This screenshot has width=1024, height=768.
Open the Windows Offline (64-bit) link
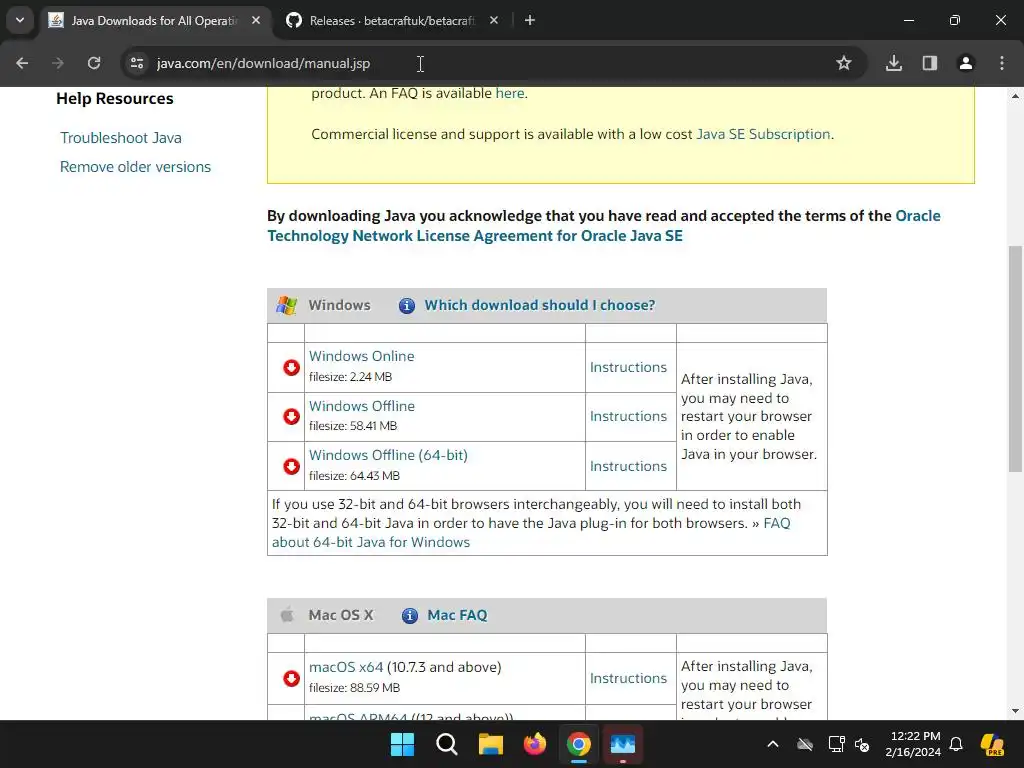(389, 455)
